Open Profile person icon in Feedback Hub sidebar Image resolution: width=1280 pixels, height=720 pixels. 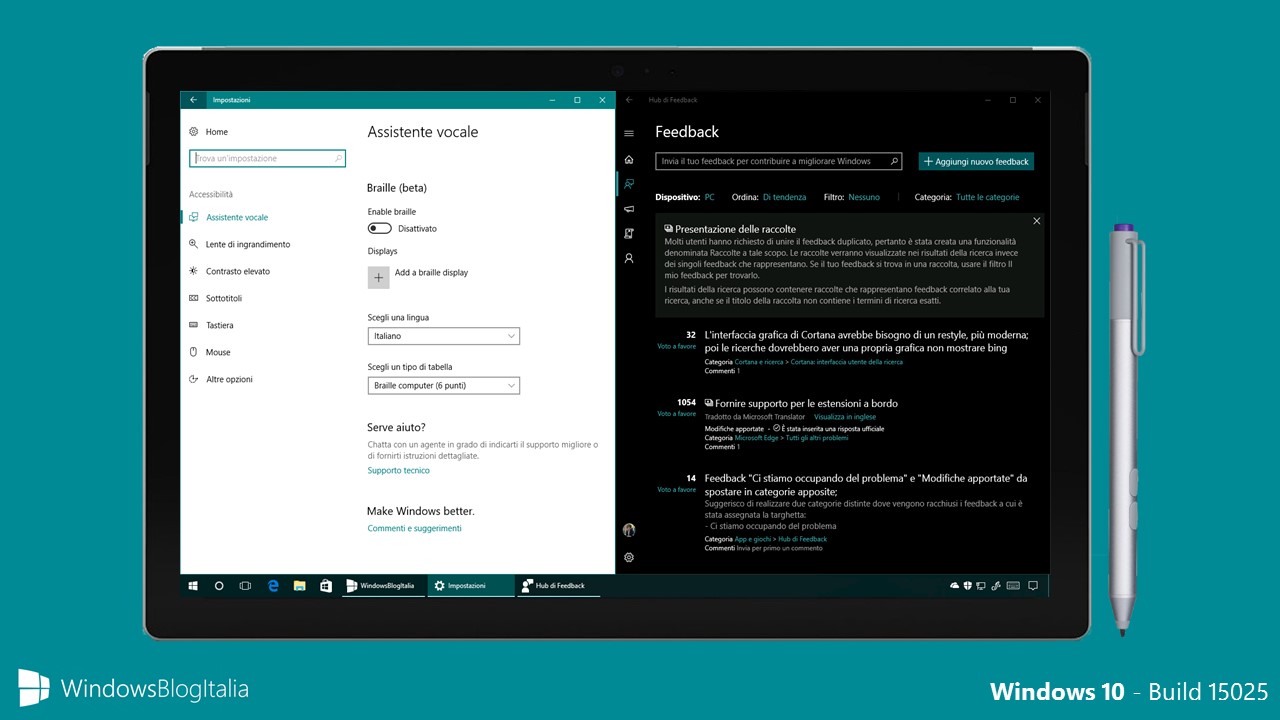click(x=629, y=258)
